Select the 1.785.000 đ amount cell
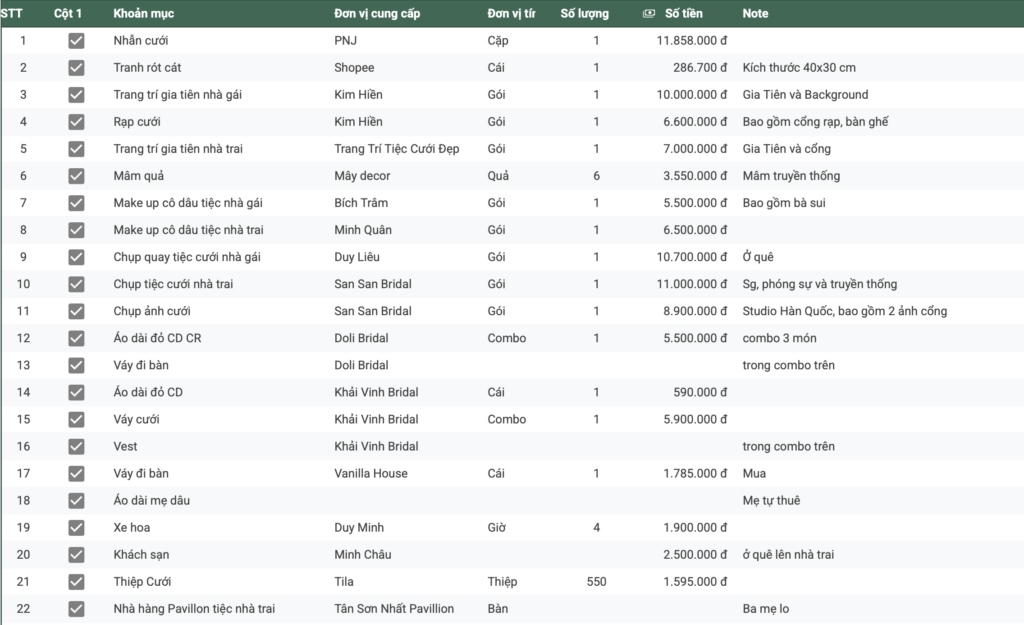Screen dimensions: 1024x625 point(695,473)
